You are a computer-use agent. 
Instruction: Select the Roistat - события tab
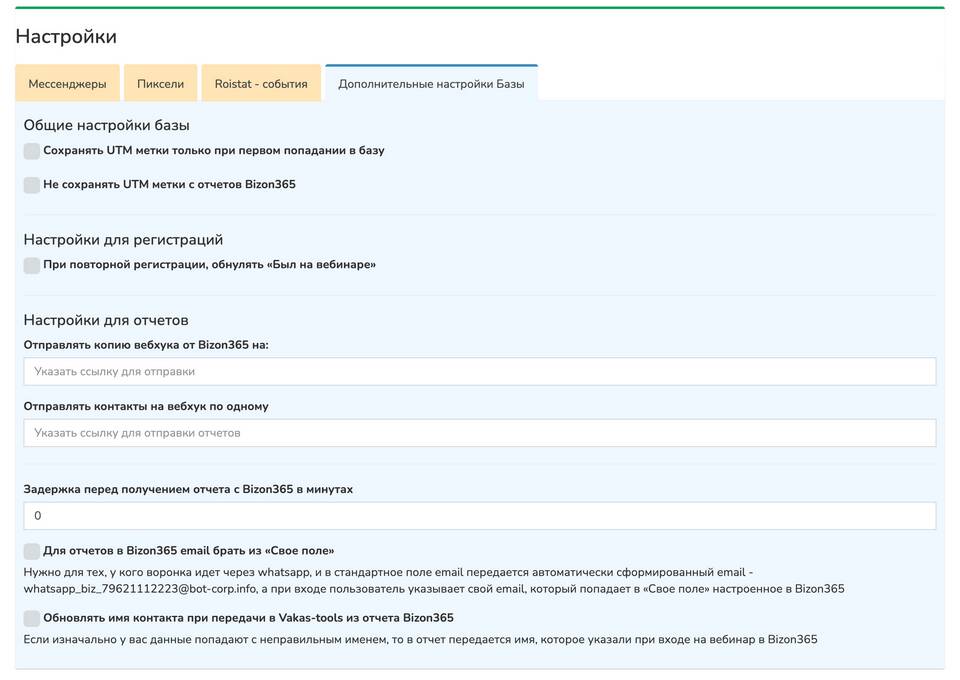261,84
